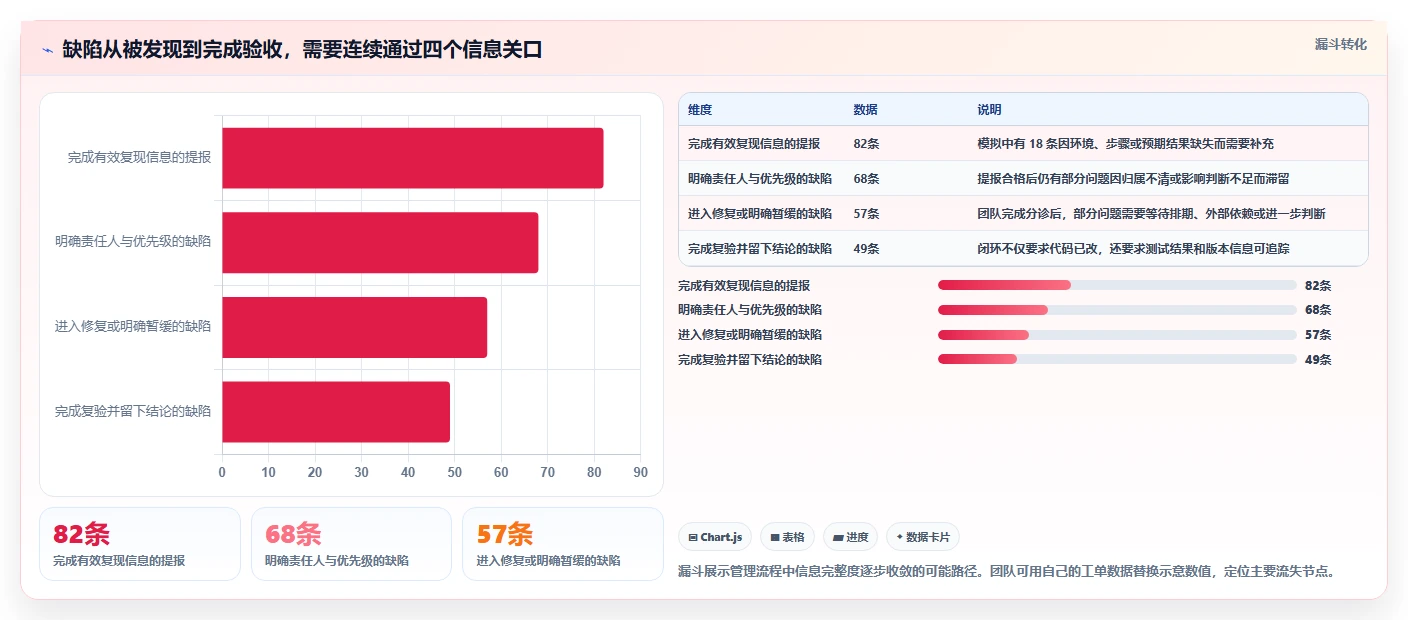Viewport: 1408px width, 620px height.
Task: Click the 说明 column header
Action: tap(989, 110)
